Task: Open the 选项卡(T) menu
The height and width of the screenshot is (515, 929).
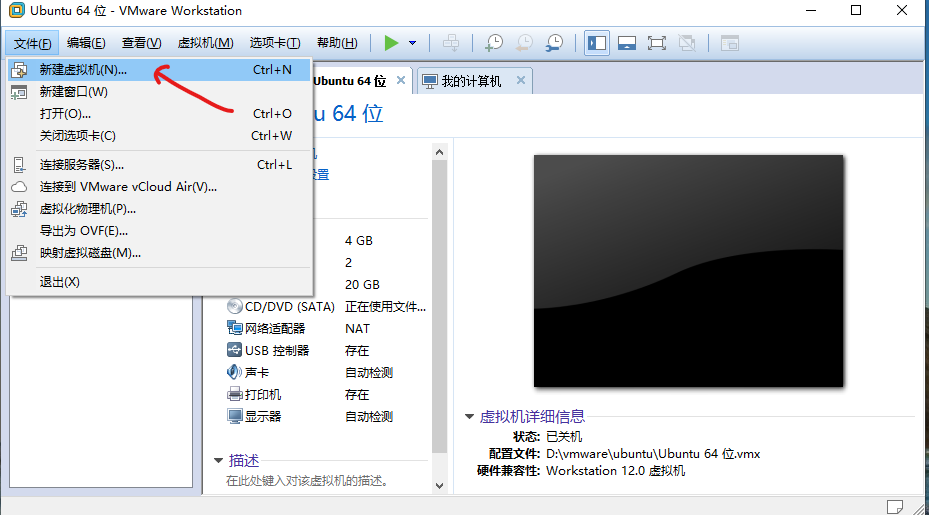Action: 275,43
